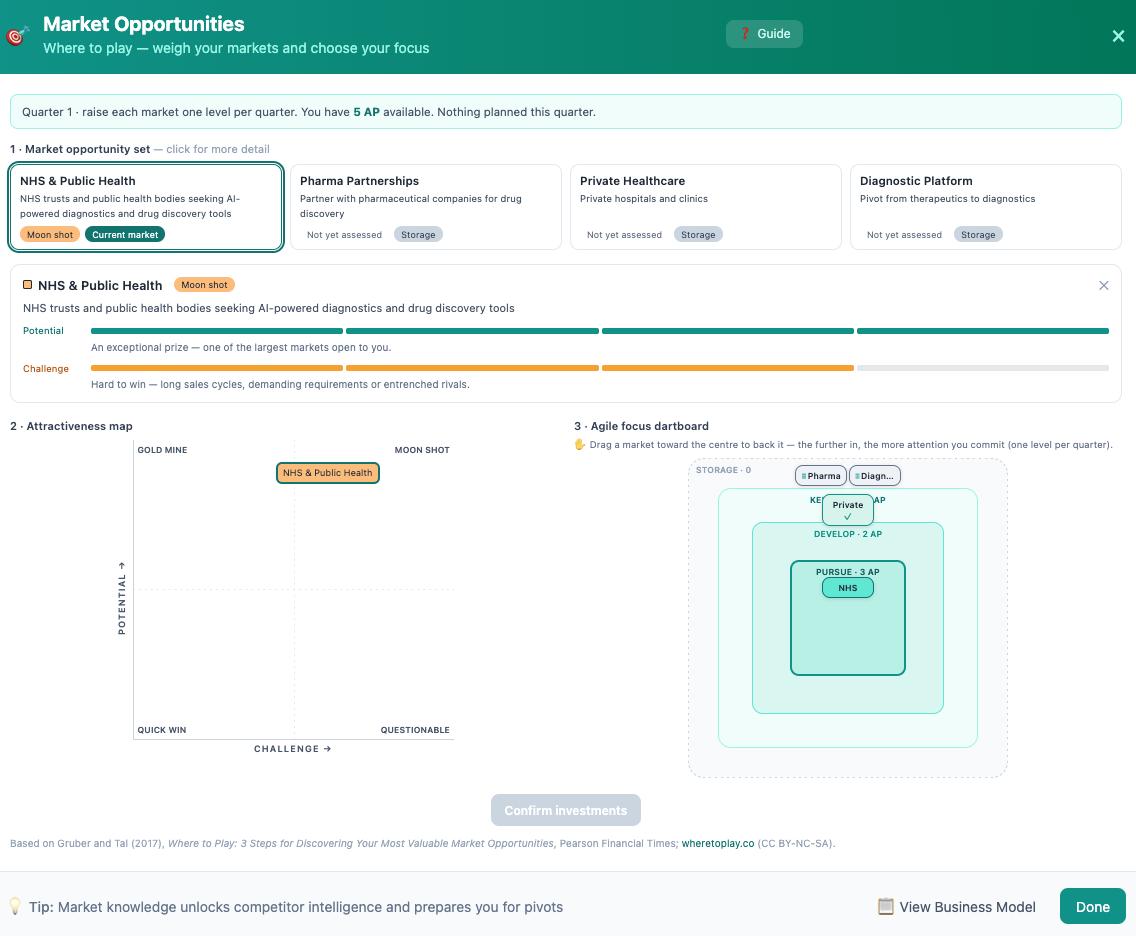
Task: Click the Private chip on the dartboard
Action: pyautogui.click(x=848, y=509)
